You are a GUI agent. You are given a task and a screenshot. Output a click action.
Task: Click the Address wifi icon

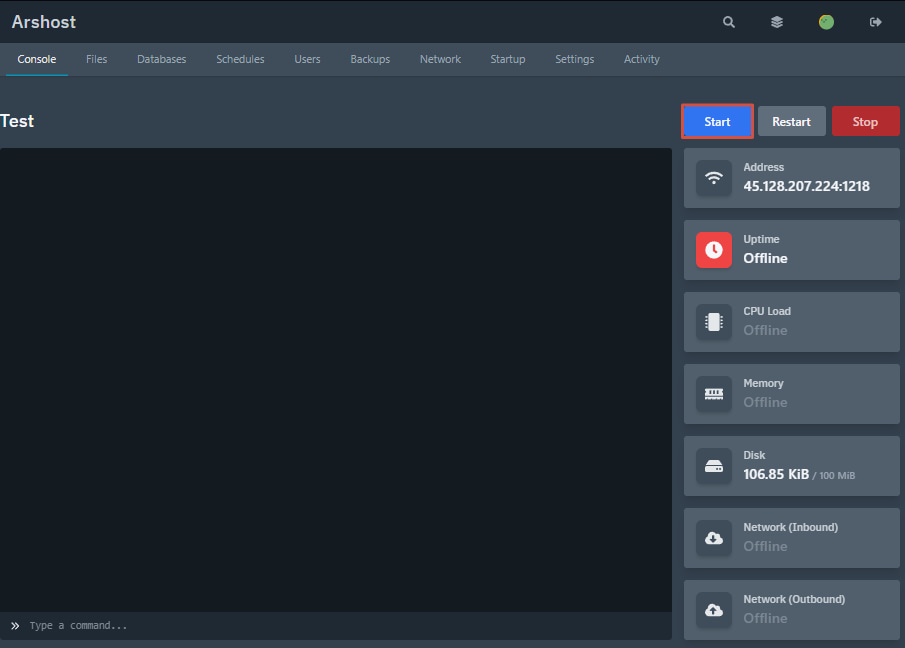pos(714,178)
